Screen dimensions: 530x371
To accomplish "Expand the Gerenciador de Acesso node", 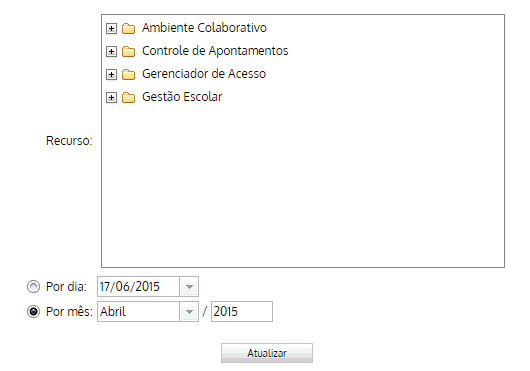I will (111, 74).
